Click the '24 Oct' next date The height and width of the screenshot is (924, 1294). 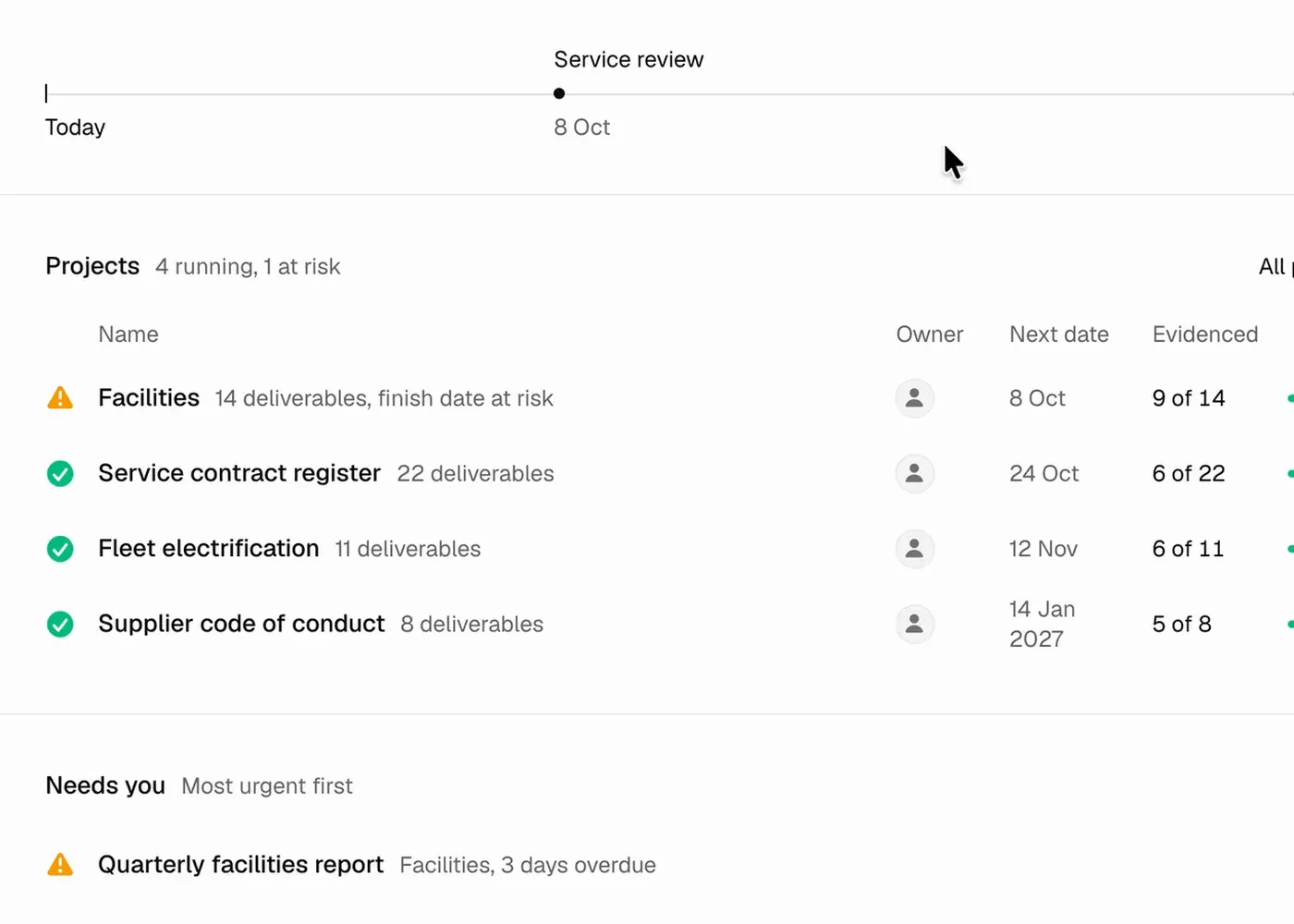(1044, 474)
